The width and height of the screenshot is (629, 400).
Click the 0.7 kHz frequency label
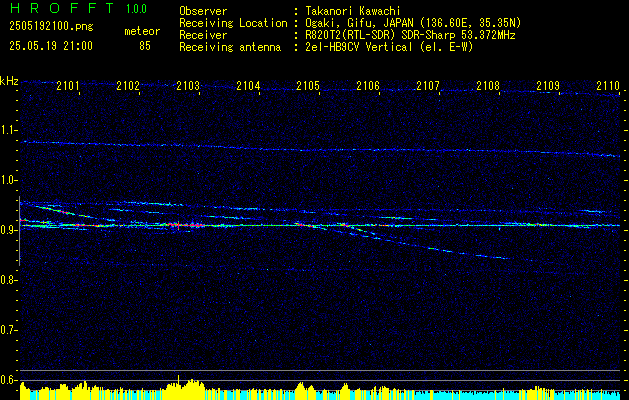8,330
